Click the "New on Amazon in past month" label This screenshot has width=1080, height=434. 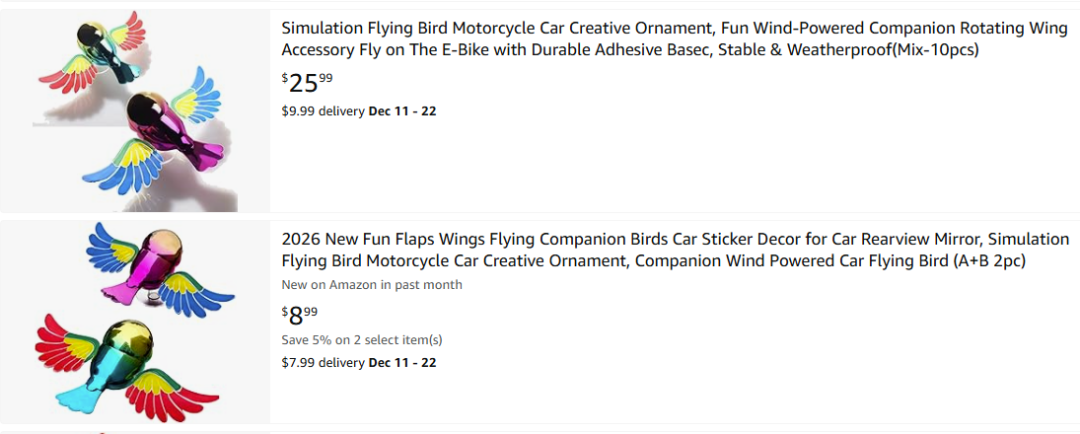click(x=372, y=285)
